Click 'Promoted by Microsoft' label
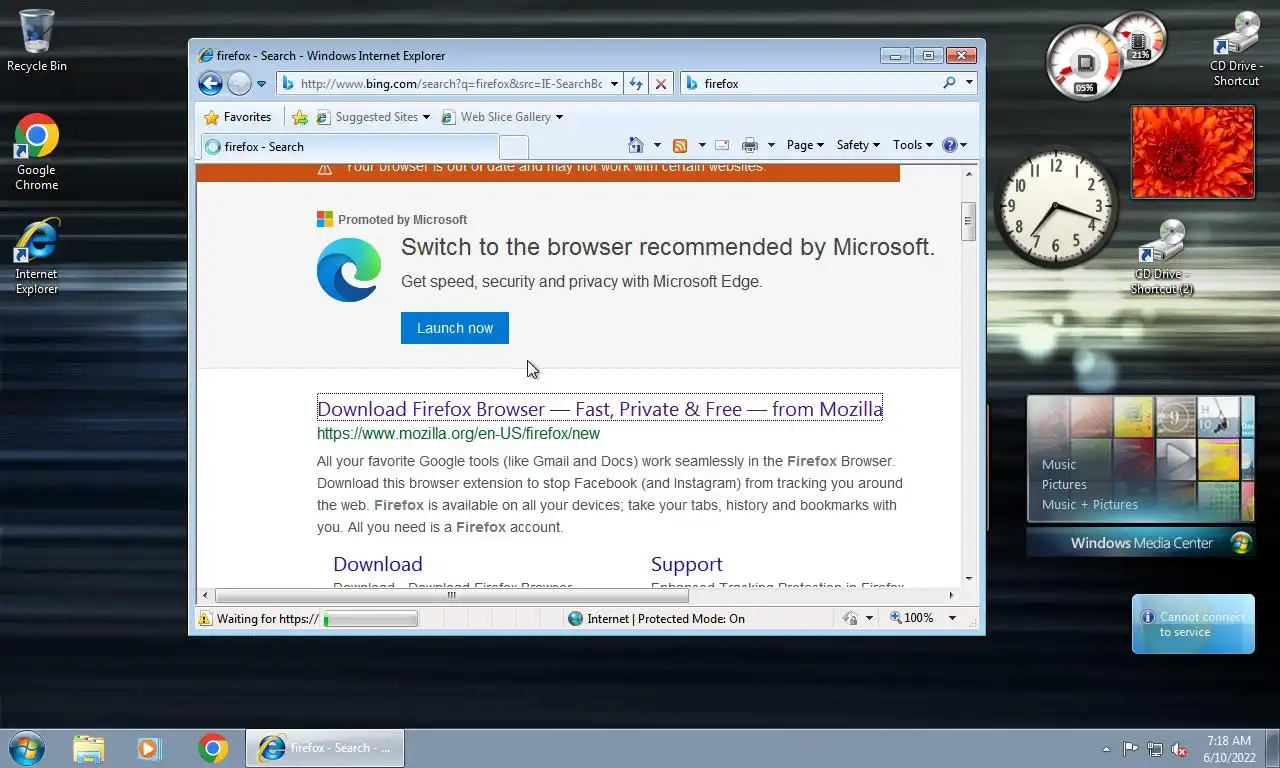Viewport: 1280px width, 768px height. (402, 220)
